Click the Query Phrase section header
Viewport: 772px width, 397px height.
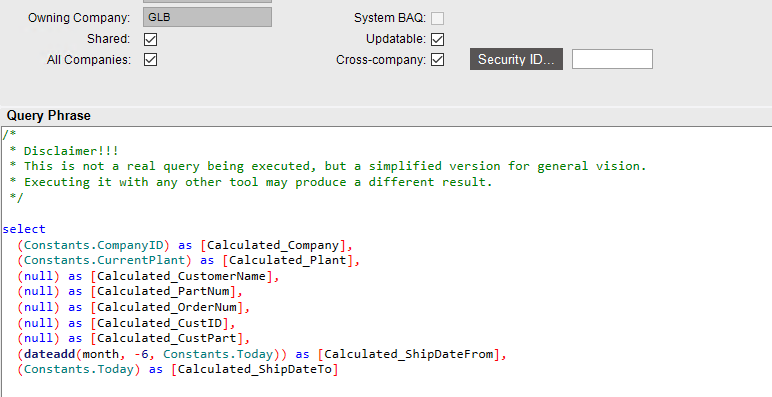49,116
